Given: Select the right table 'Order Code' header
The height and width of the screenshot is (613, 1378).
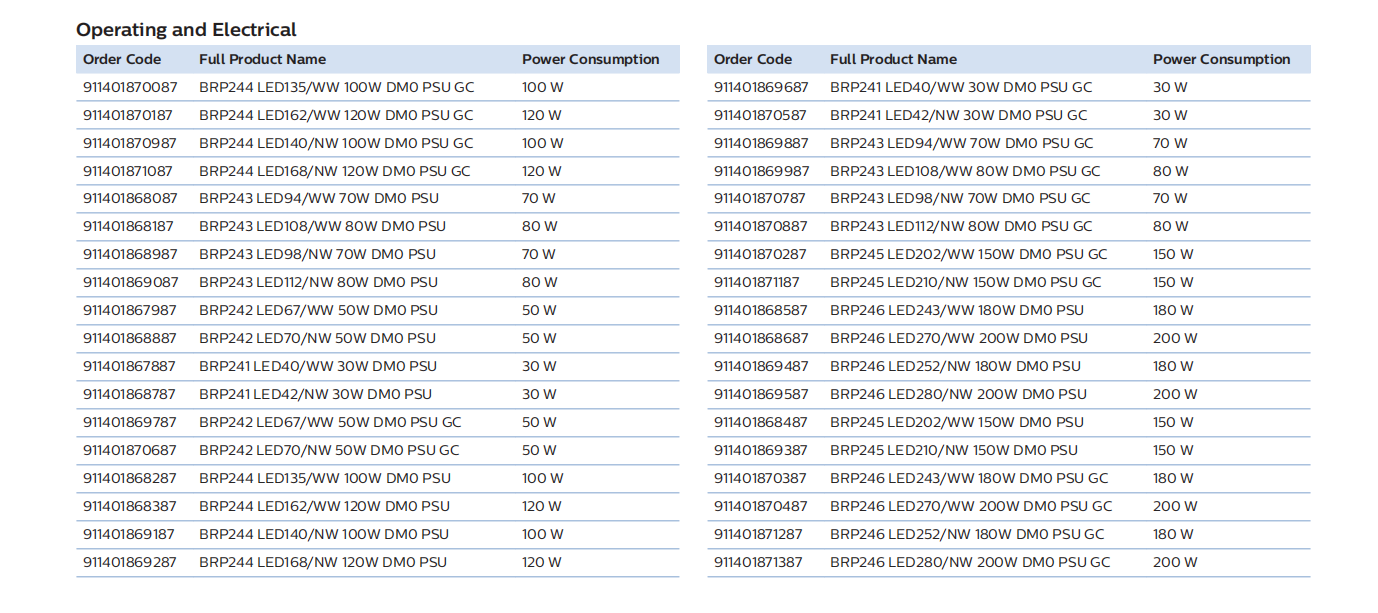Looking at the screenshot, I should 753,59.
